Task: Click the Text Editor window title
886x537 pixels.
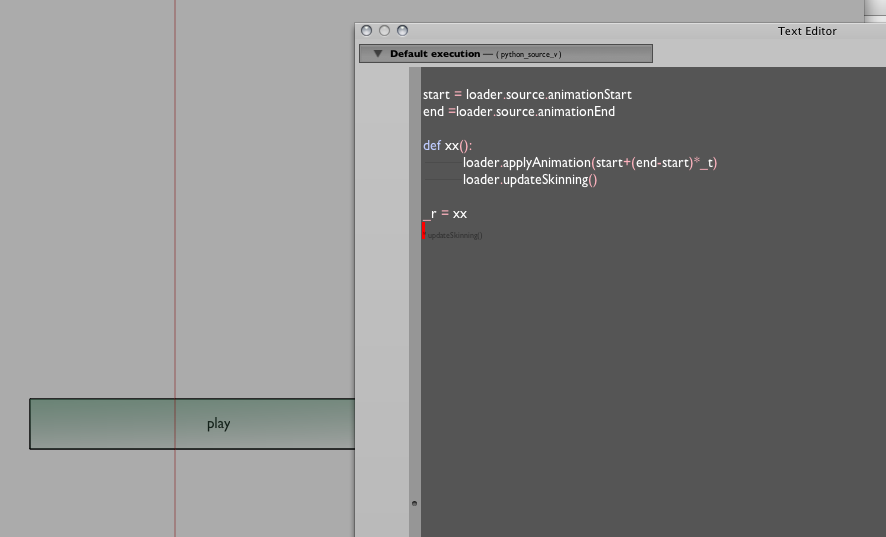Action: [x=806, y=31]
